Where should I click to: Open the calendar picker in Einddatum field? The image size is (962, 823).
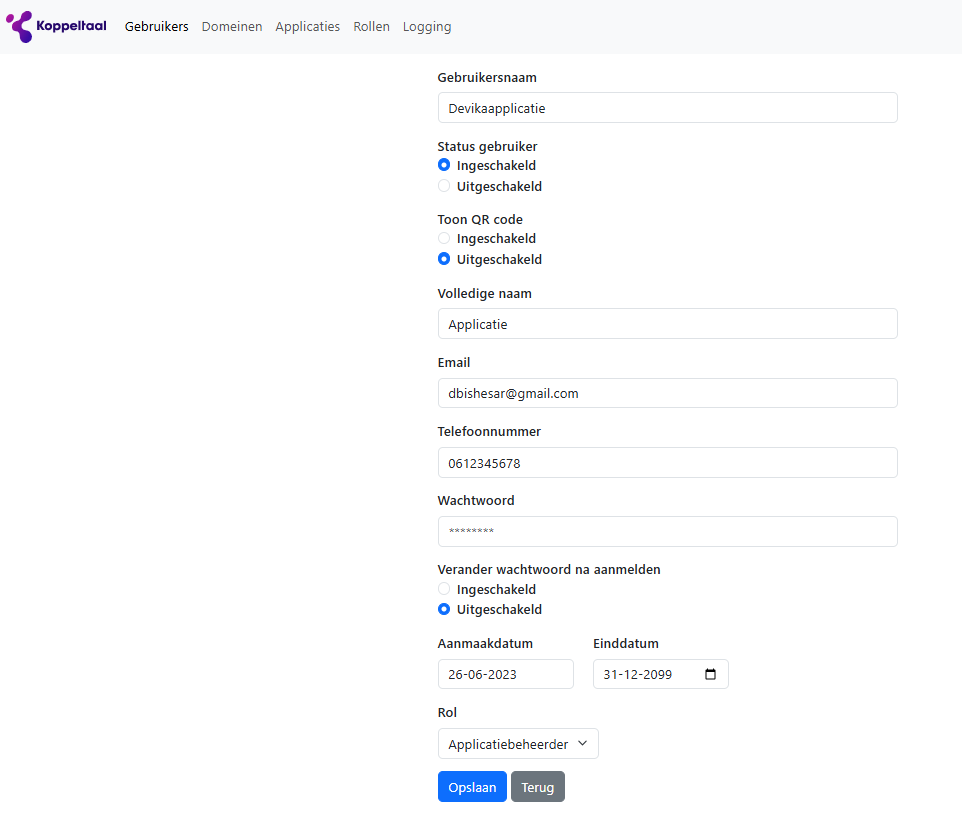710,674
